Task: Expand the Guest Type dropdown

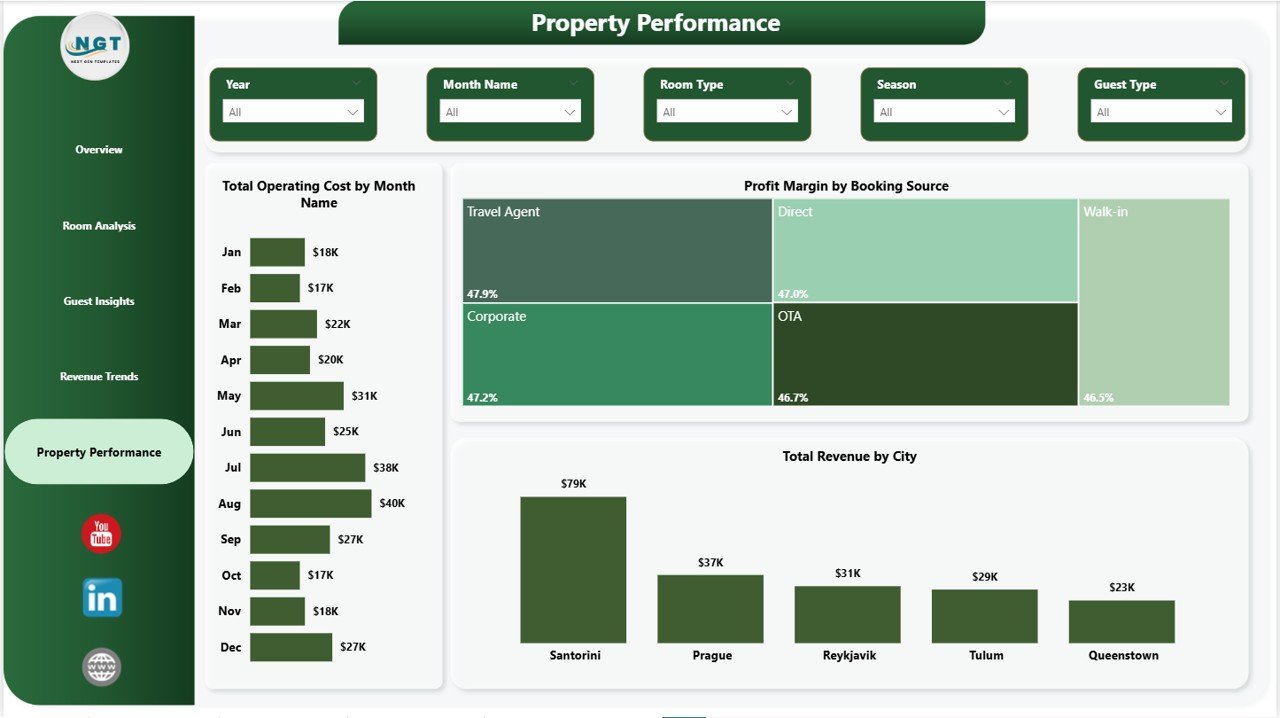Action: tap(1161, 112)
